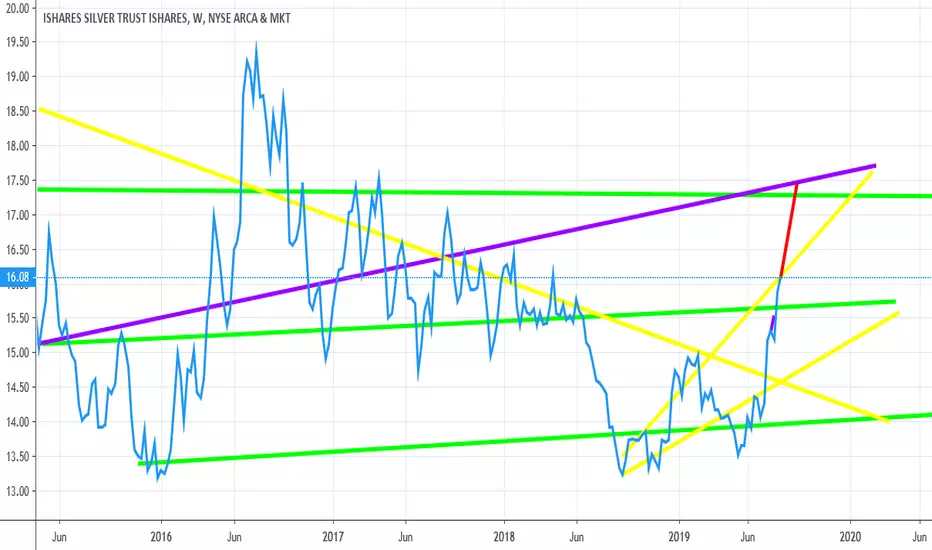
Task: Click the 17.00 price axis label
Action: [x=17, y=215]
